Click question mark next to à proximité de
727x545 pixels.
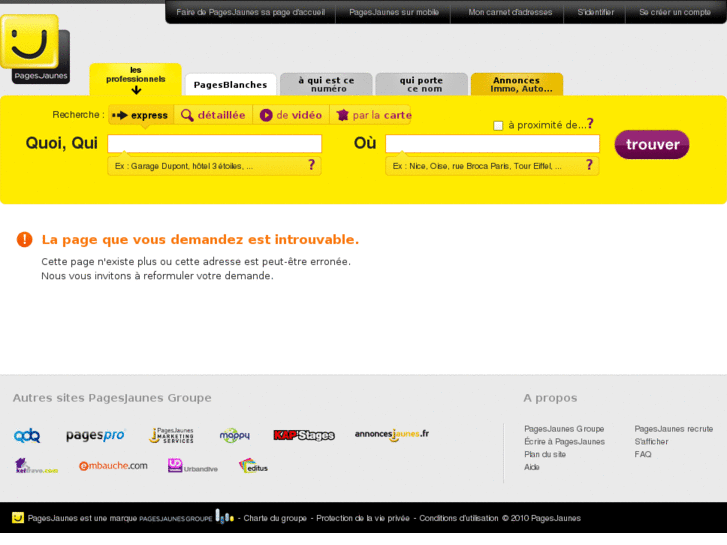coord(590,123)
